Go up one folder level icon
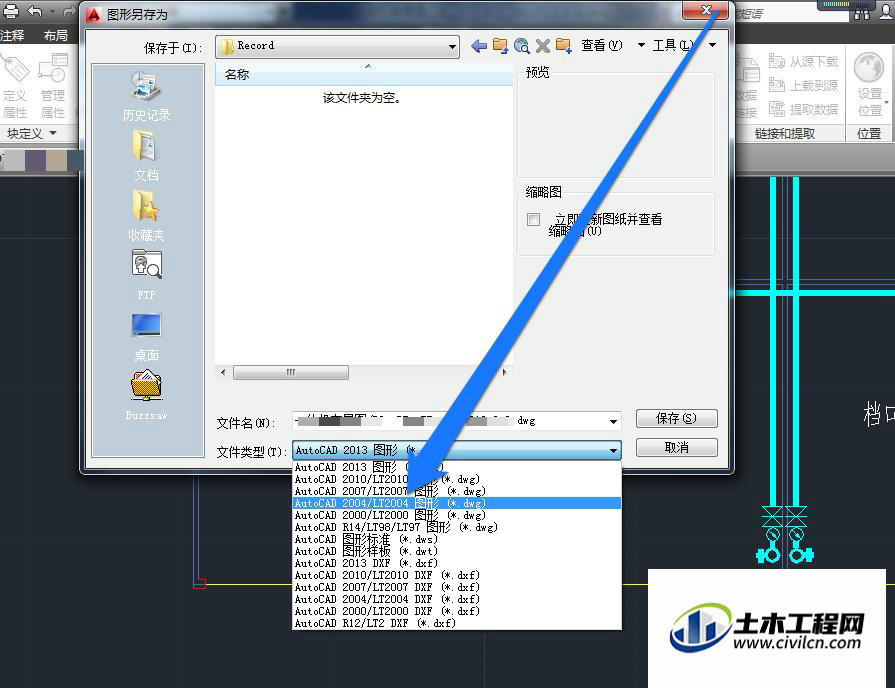The height and width of the screenshot is (688, 895). [500, 46]
